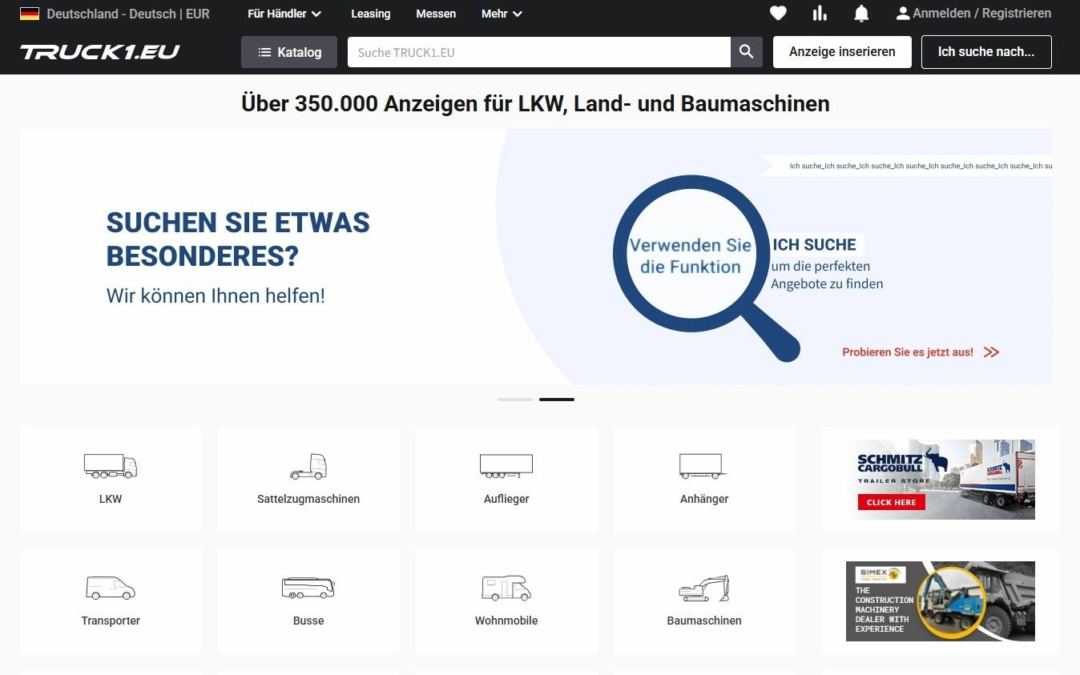Click the Anzeige inserieren button
Viewport: 1080px width, 675px height.
(x=842, y=51)
